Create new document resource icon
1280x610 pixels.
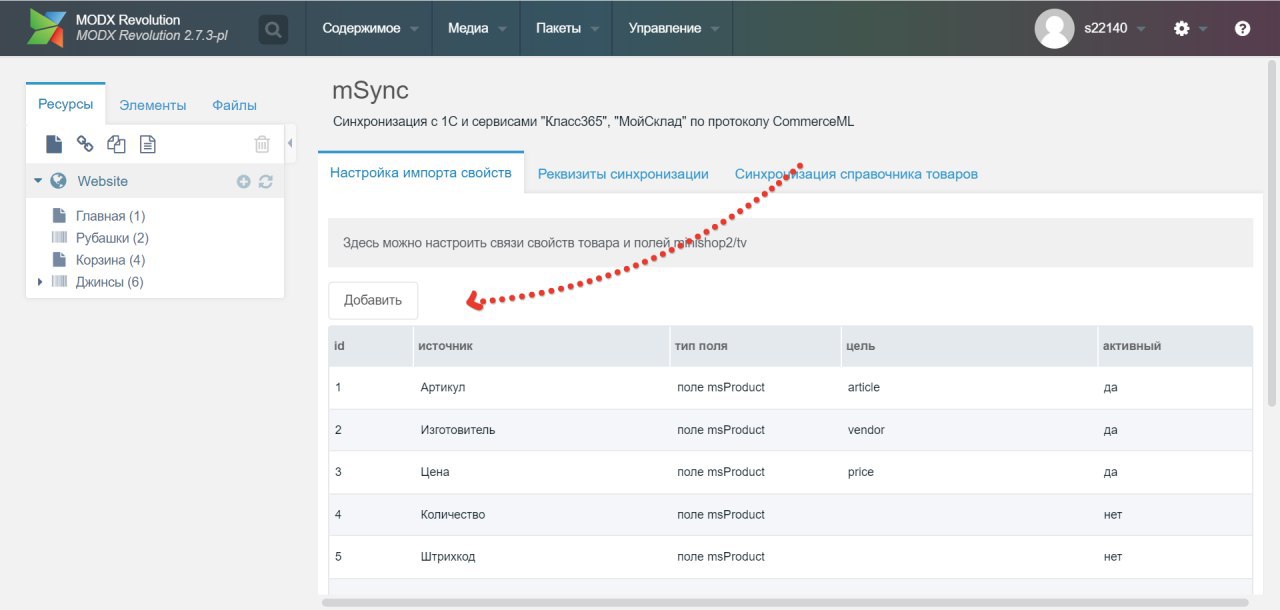54,144
